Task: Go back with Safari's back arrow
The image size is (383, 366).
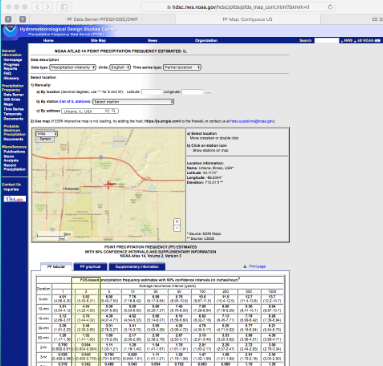Action: point(37,7)
